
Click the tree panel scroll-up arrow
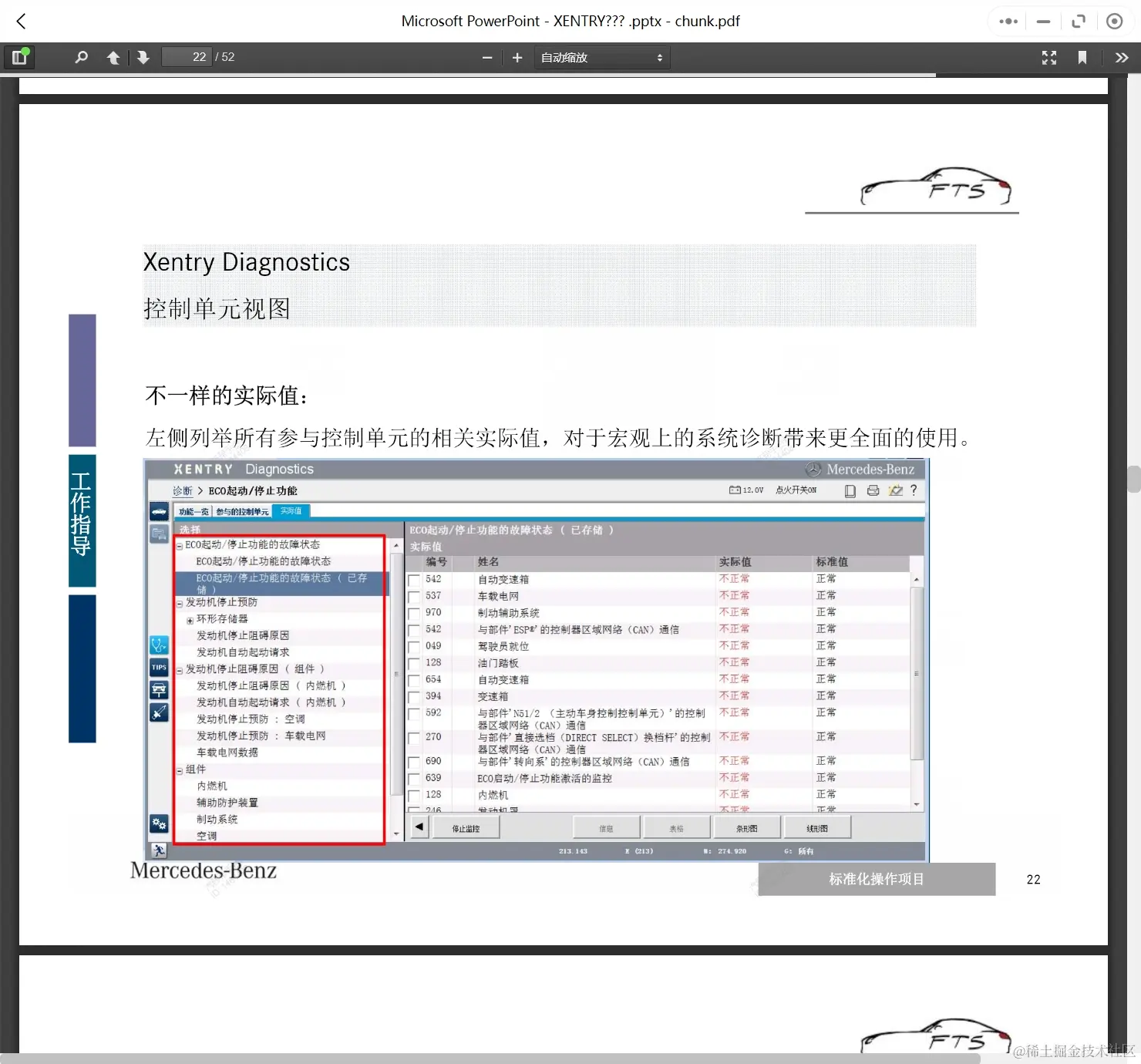(396, 544)
